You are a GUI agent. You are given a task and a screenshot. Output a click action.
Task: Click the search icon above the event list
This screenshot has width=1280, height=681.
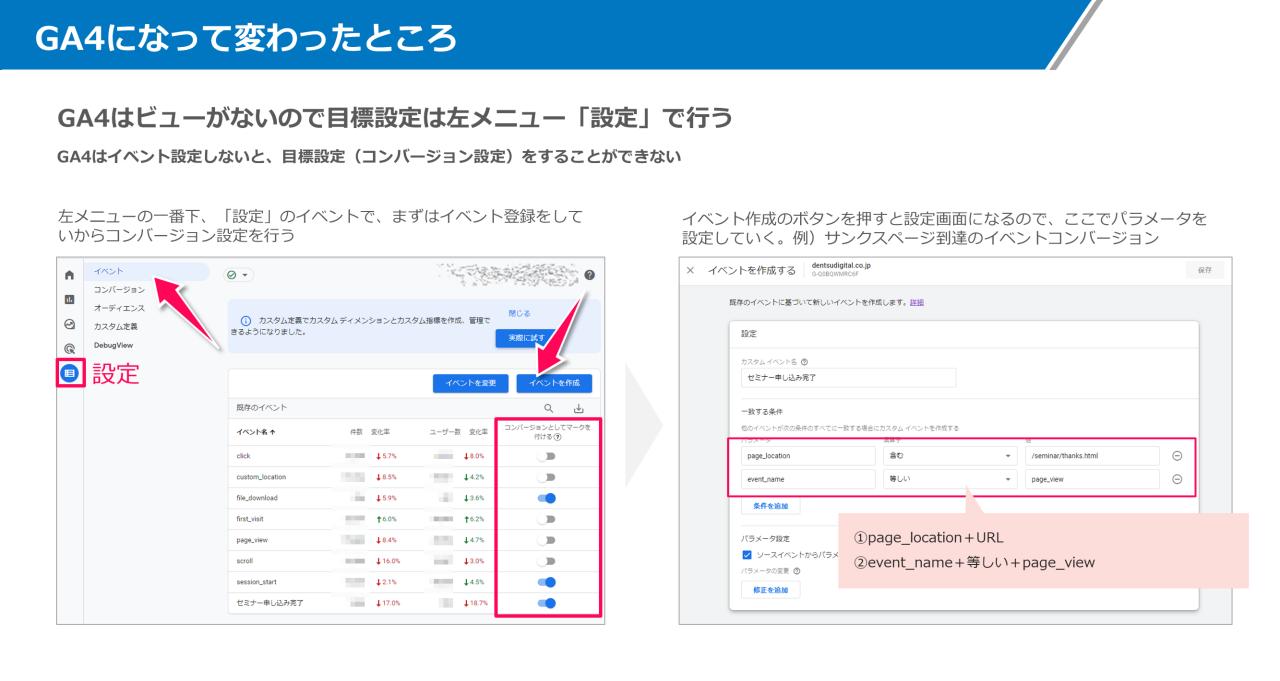548,406
